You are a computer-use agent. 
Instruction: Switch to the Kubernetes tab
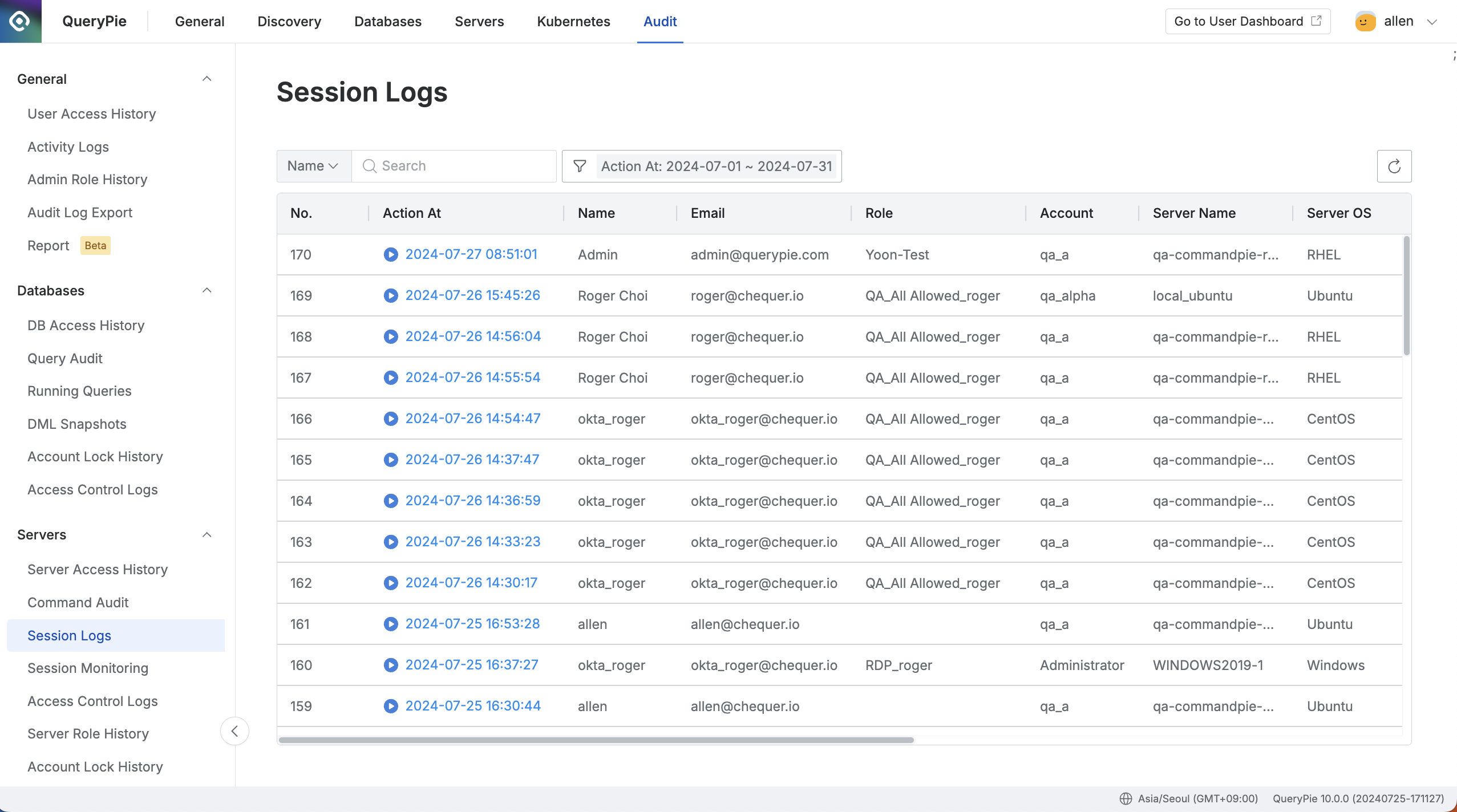point(573,21)
